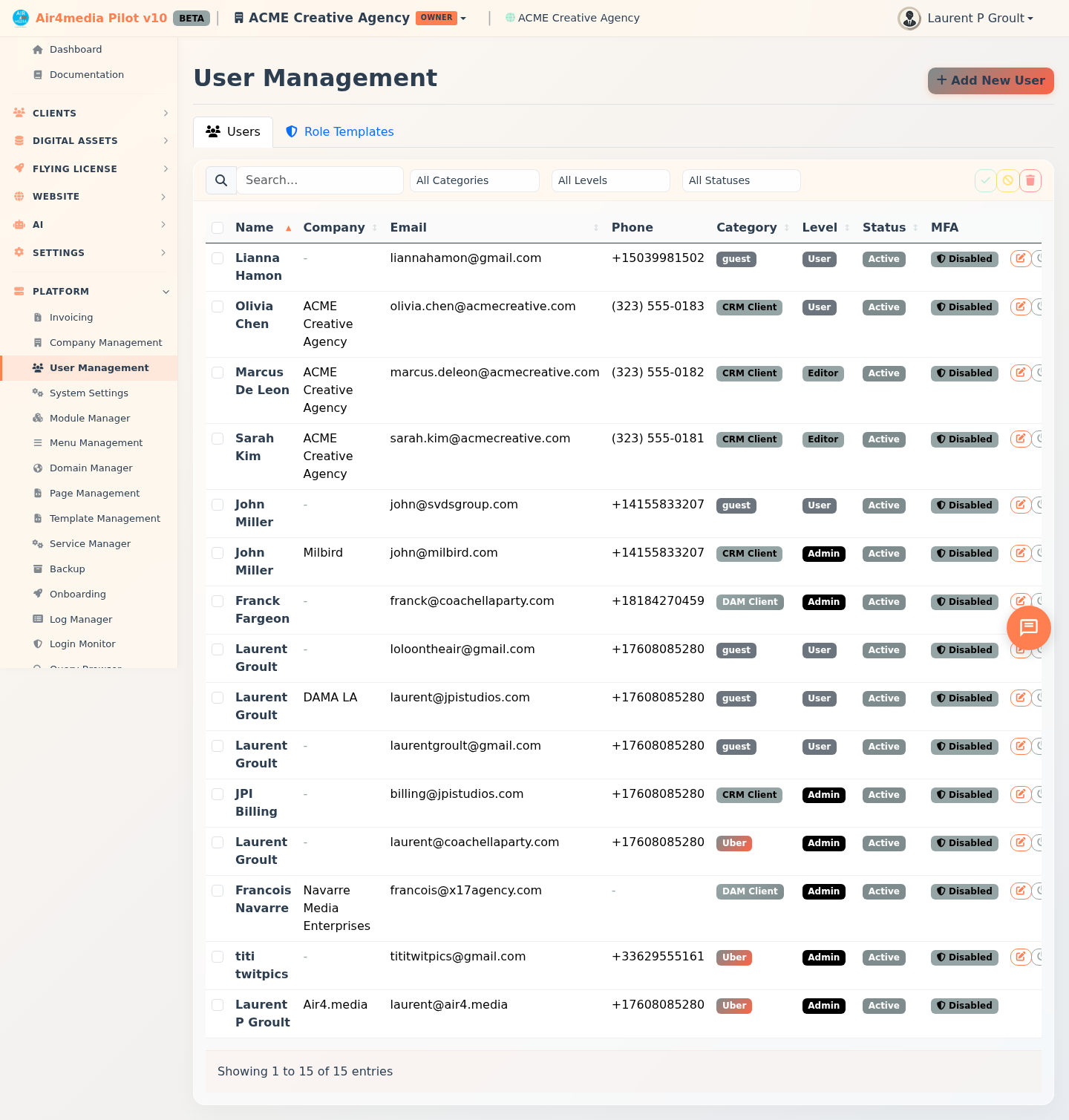
Task: Select the checkbox for Marcus De Leon
Action: [218, 373]
